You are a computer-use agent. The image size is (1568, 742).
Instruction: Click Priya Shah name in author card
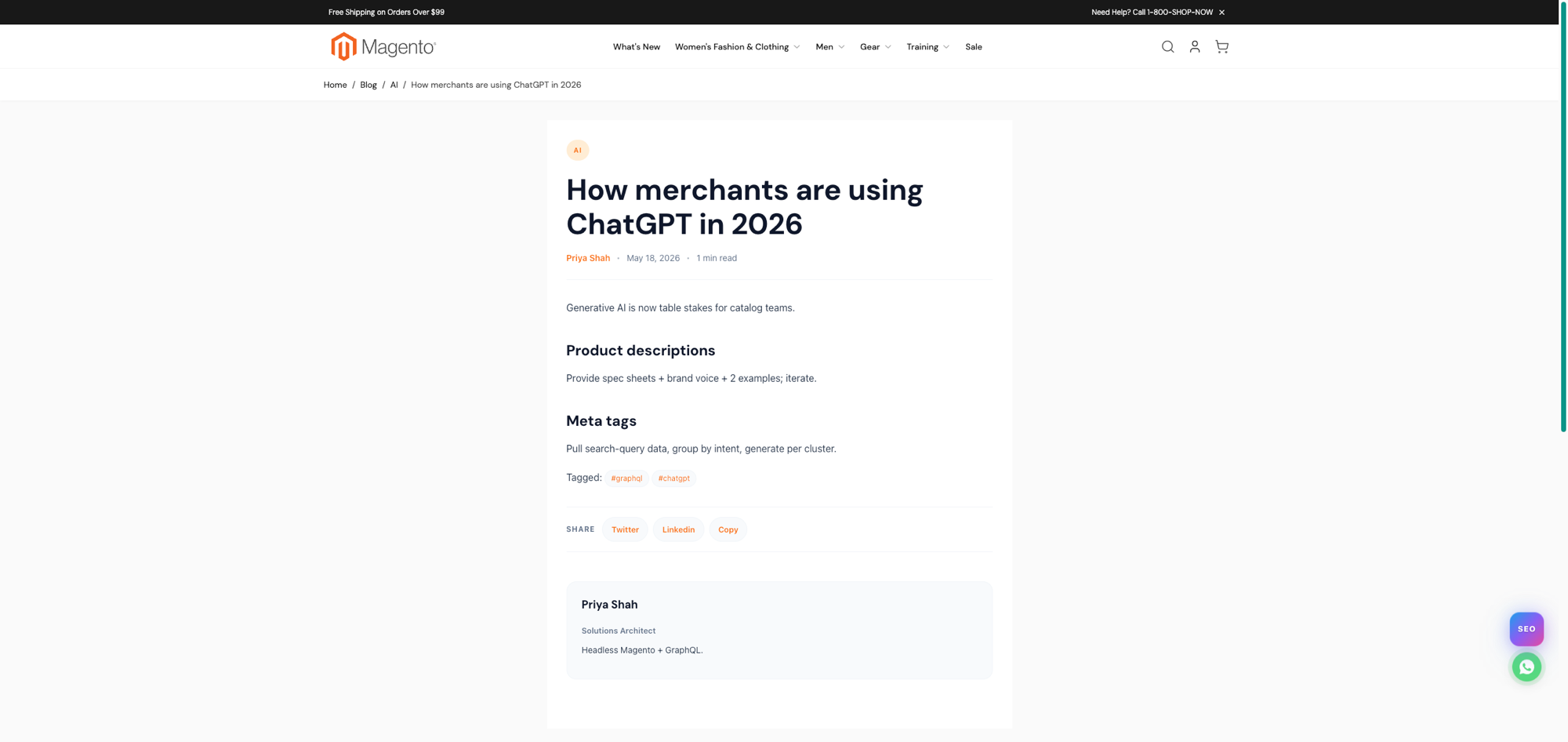coord(610,605)
